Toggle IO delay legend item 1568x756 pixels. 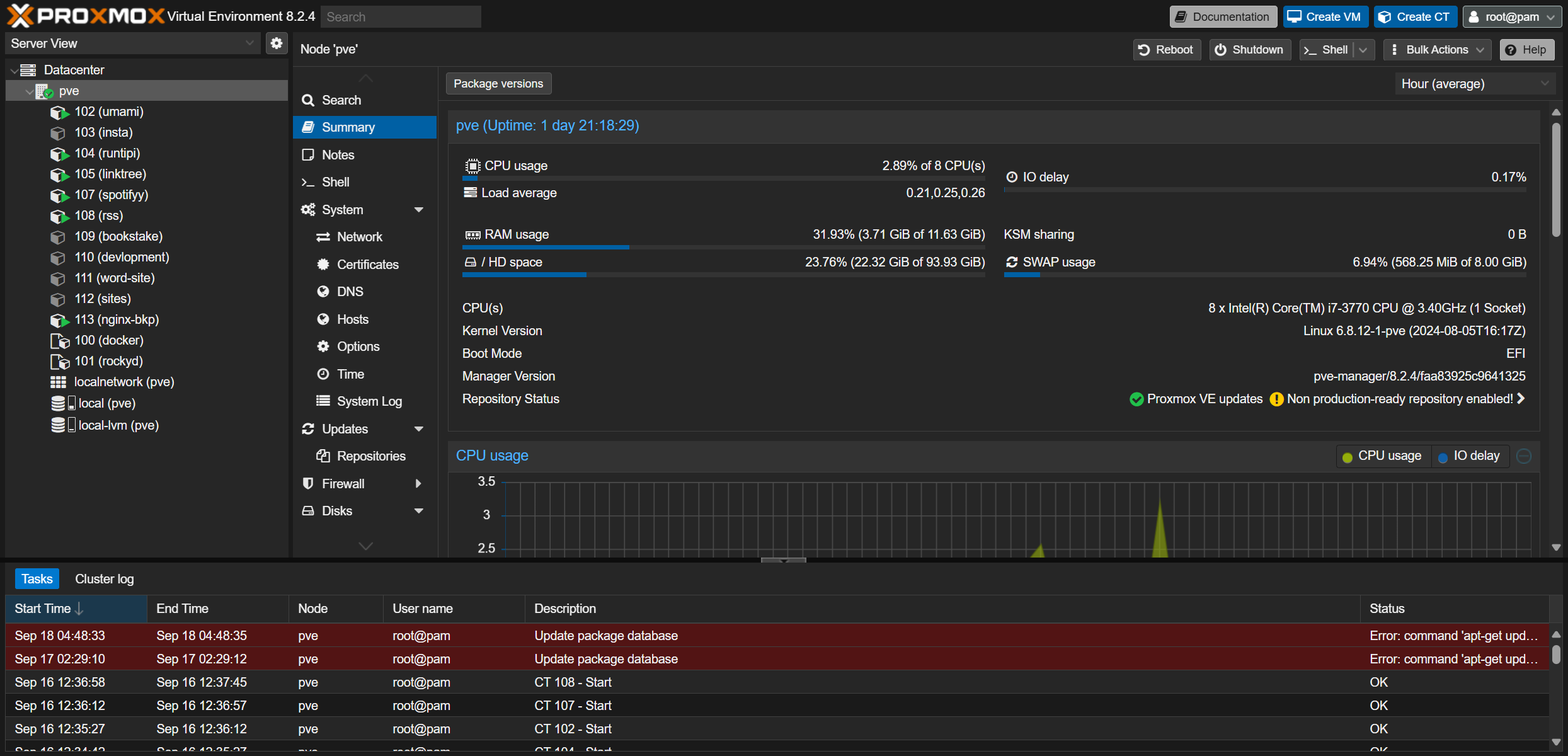click(1469, 456)
